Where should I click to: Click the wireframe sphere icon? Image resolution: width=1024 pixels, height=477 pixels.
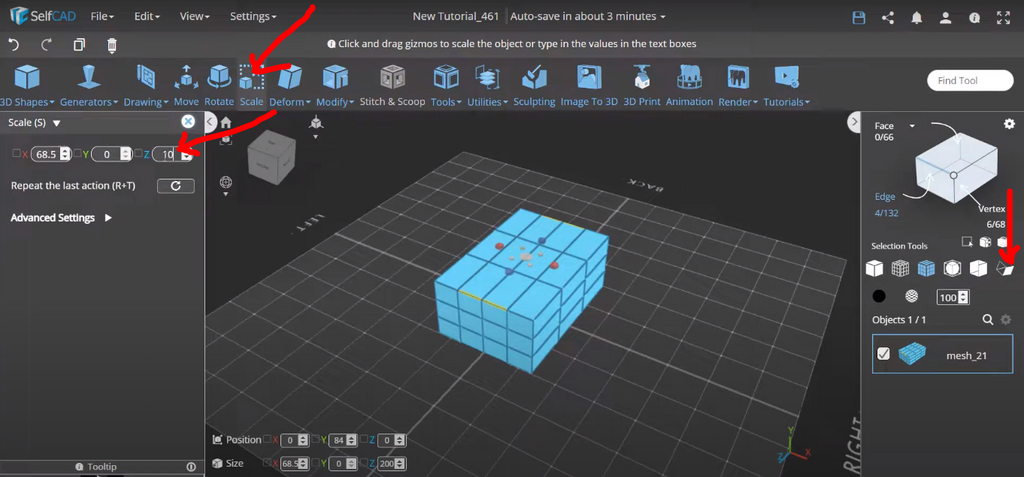pyautogui.click(x=911, y=296)
